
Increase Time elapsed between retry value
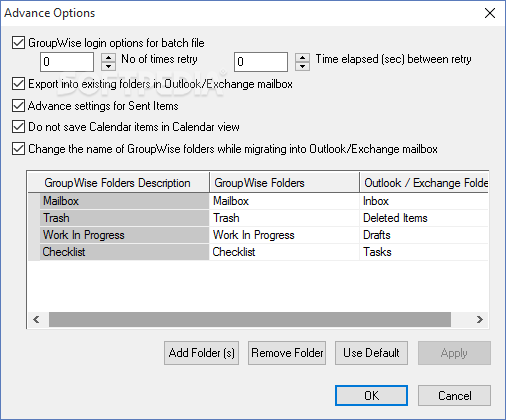click(302, 57)
